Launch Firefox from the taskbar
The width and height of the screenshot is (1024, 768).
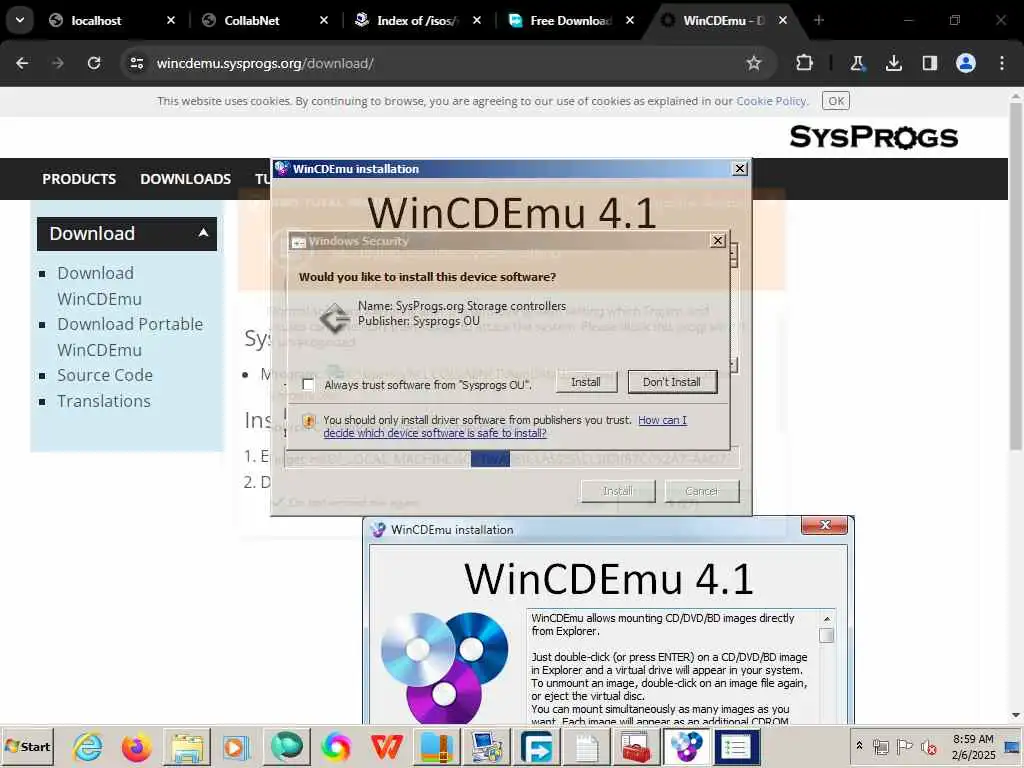(136, 747)
